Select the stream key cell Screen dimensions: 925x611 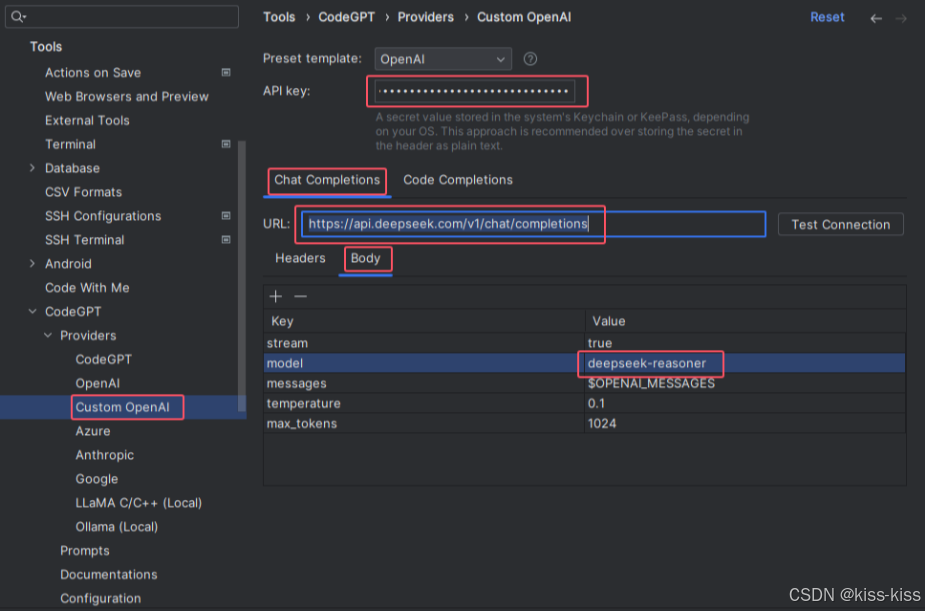[424, 343]
